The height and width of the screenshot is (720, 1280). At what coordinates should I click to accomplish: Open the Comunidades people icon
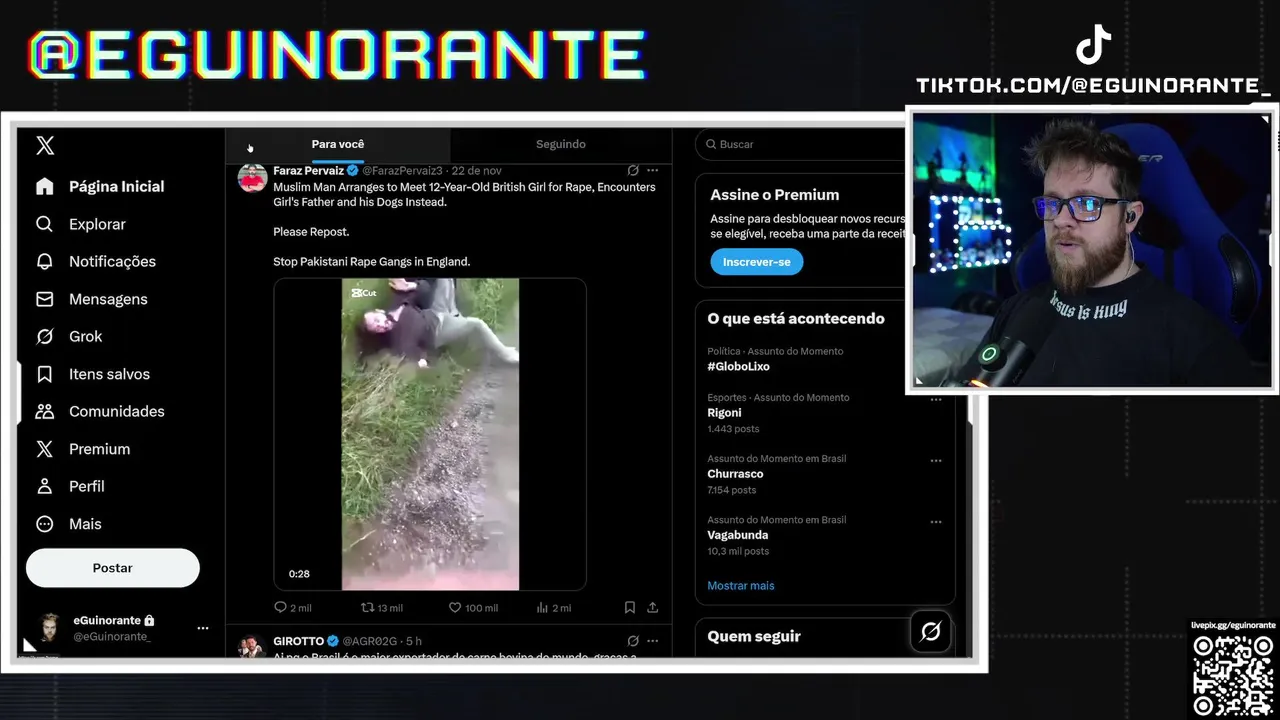tap(44, 411)
